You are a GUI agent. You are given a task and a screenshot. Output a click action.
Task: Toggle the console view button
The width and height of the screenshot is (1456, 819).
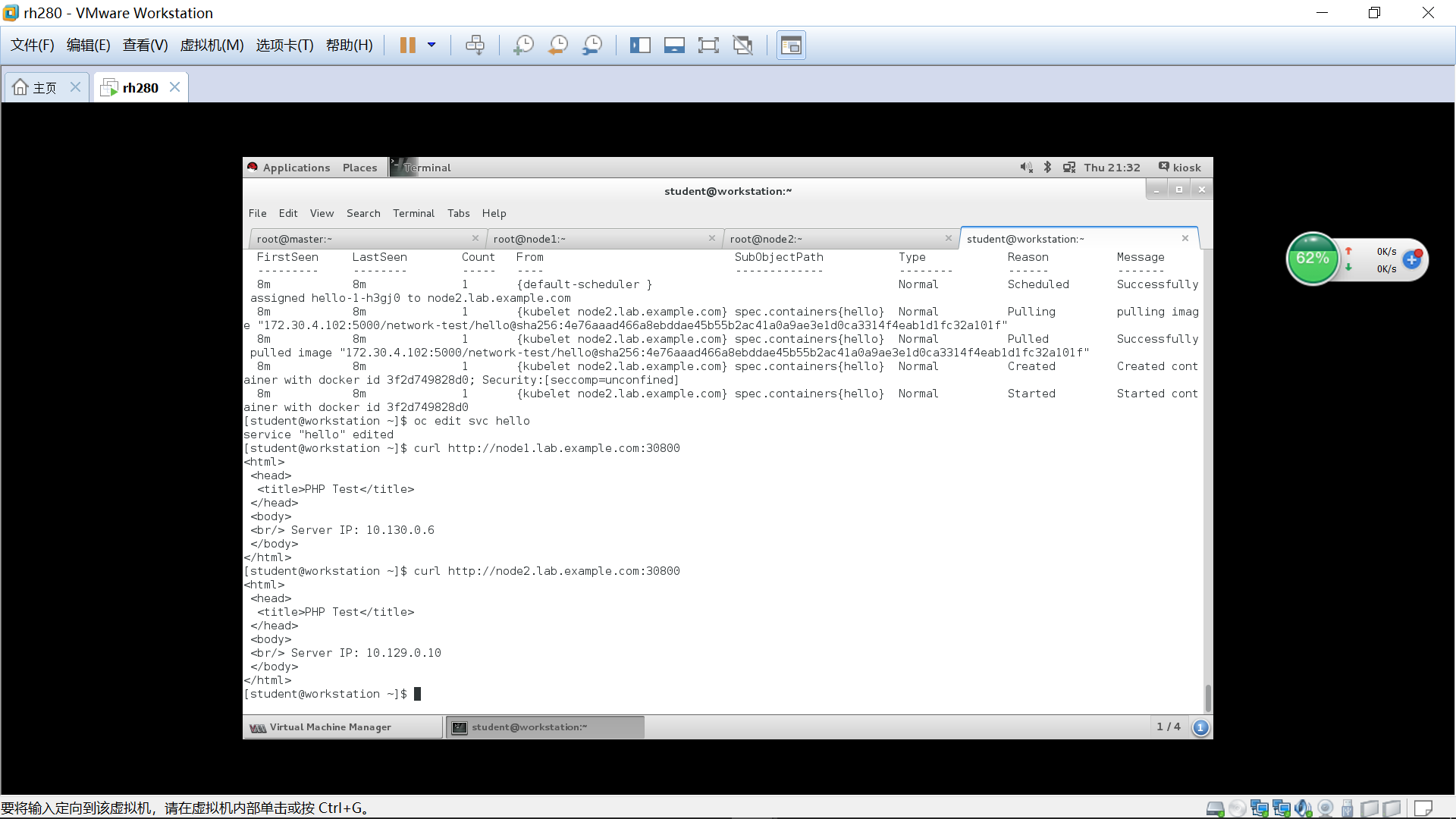coord(791,45)
